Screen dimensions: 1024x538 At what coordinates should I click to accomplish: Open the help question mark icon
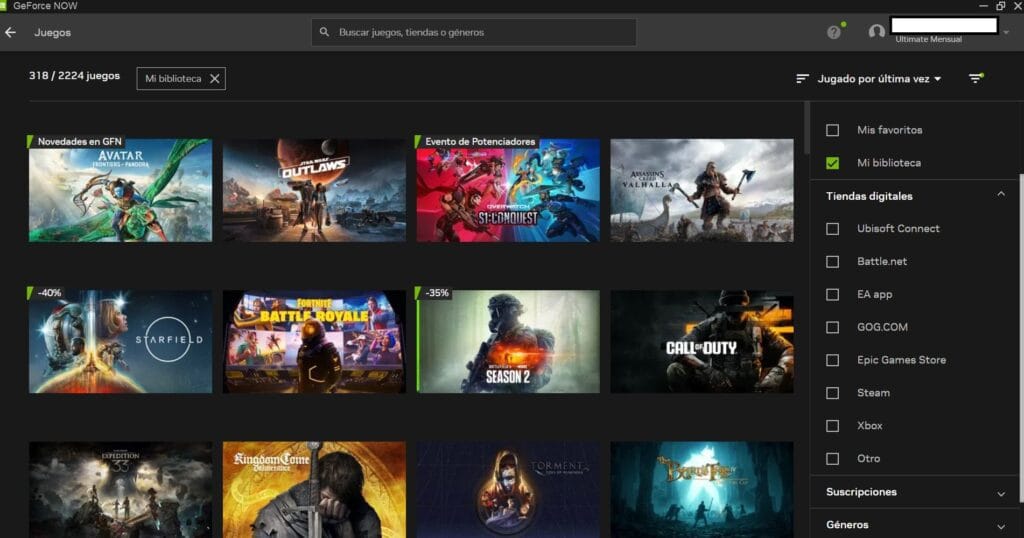pyautogui.click(x=834, y=32)
